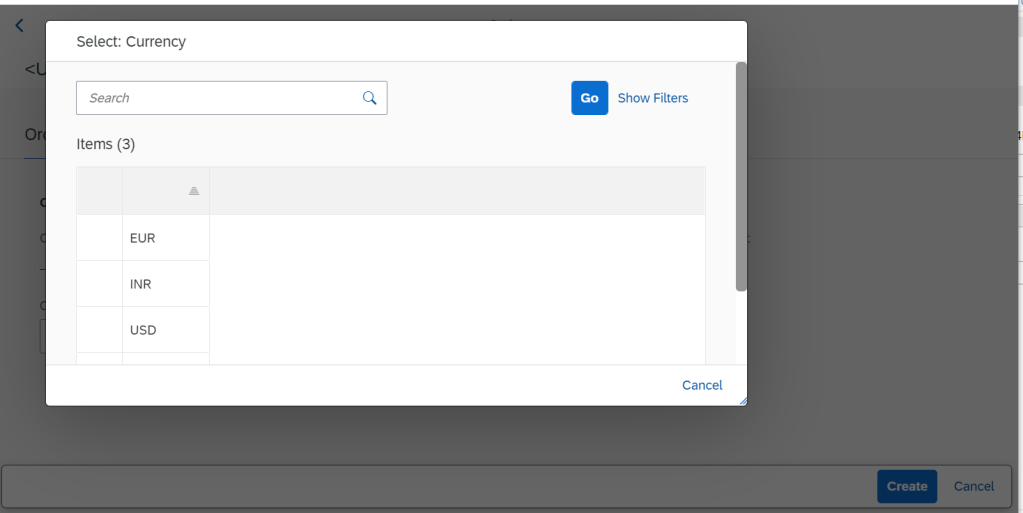The width and height of the screenshot is (1023, 513).
Task: Go back using the left chevron
Action: point(19,26)
